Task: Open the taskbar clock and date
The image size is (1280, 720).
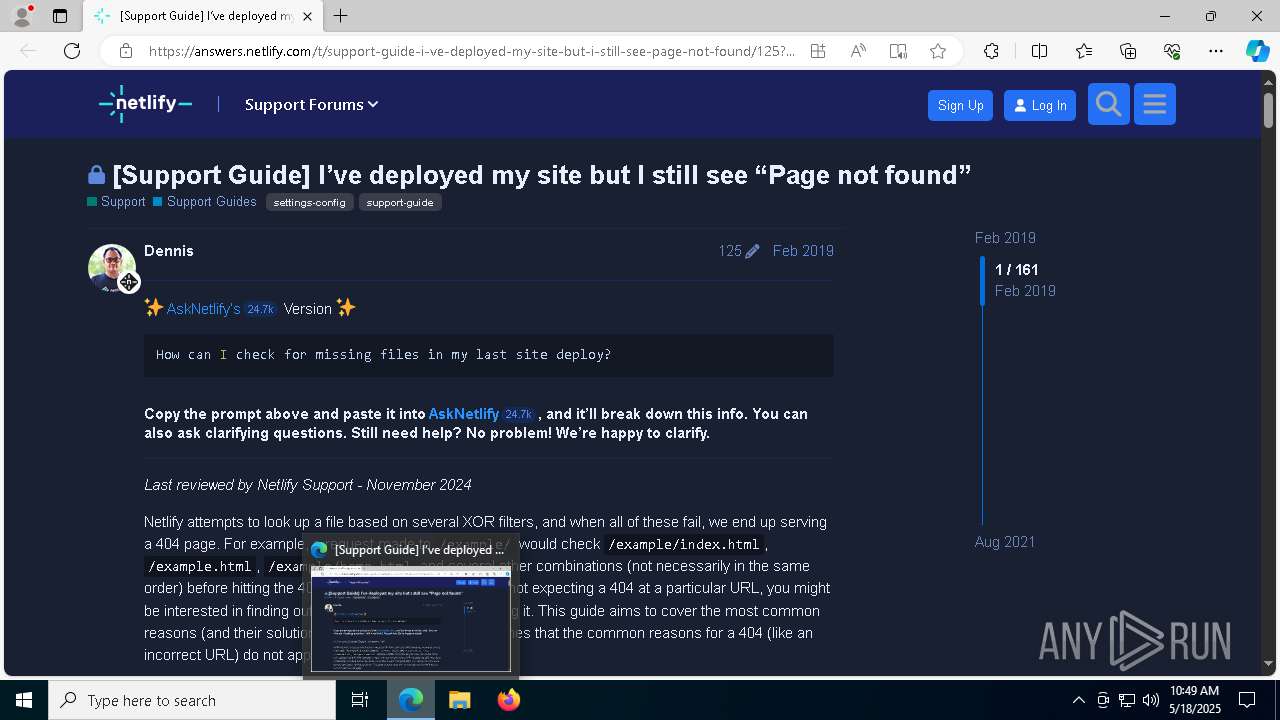Action: coord(1195,700)
